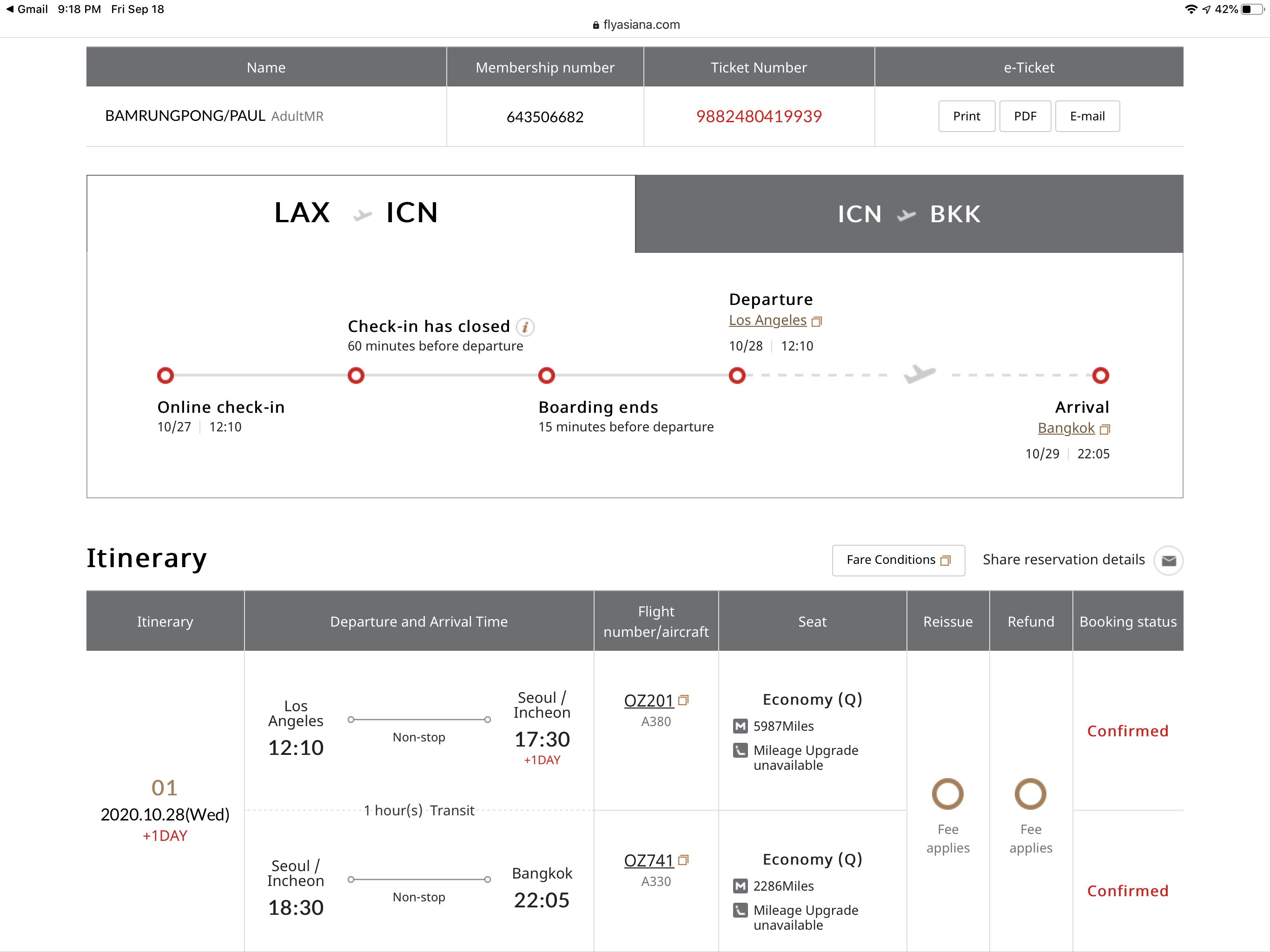Tap the Refund fee applies circle
The width and height of the screenshot is (1270, 952).
[1030, 793]
